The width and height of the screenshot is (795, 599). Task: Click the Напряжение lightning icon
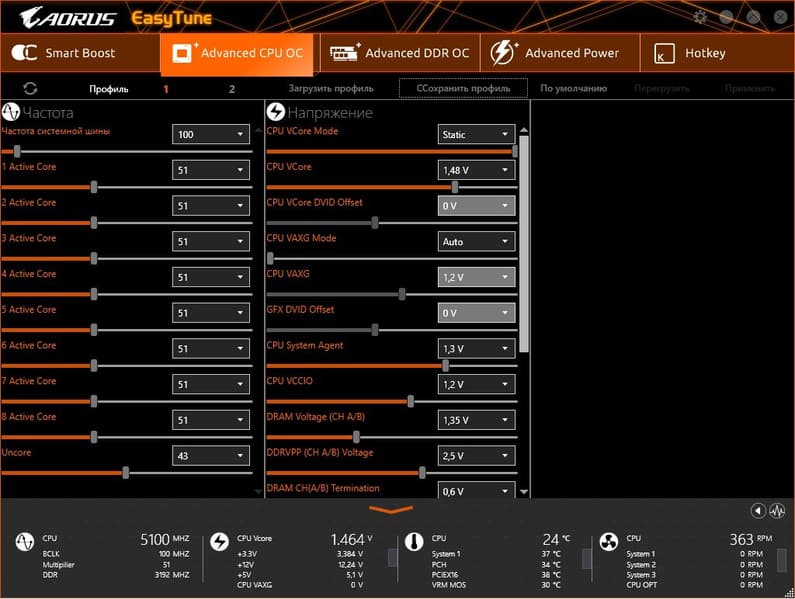(x=276, y=112)
